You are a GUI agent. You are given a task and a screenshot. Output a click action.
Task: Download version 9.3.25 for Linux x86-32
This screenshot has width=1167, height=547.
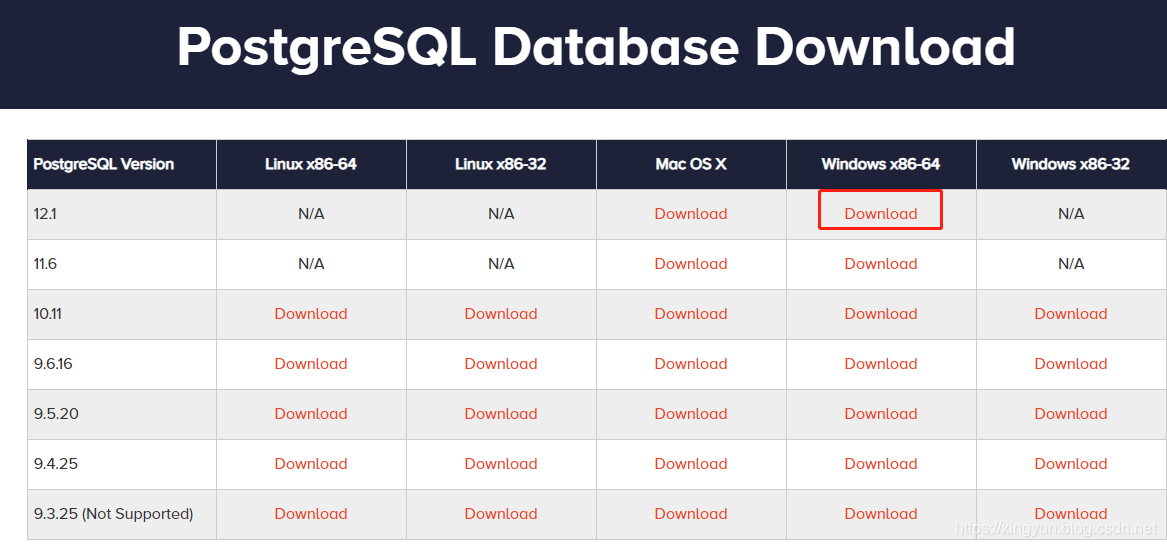tap(501, 513)
